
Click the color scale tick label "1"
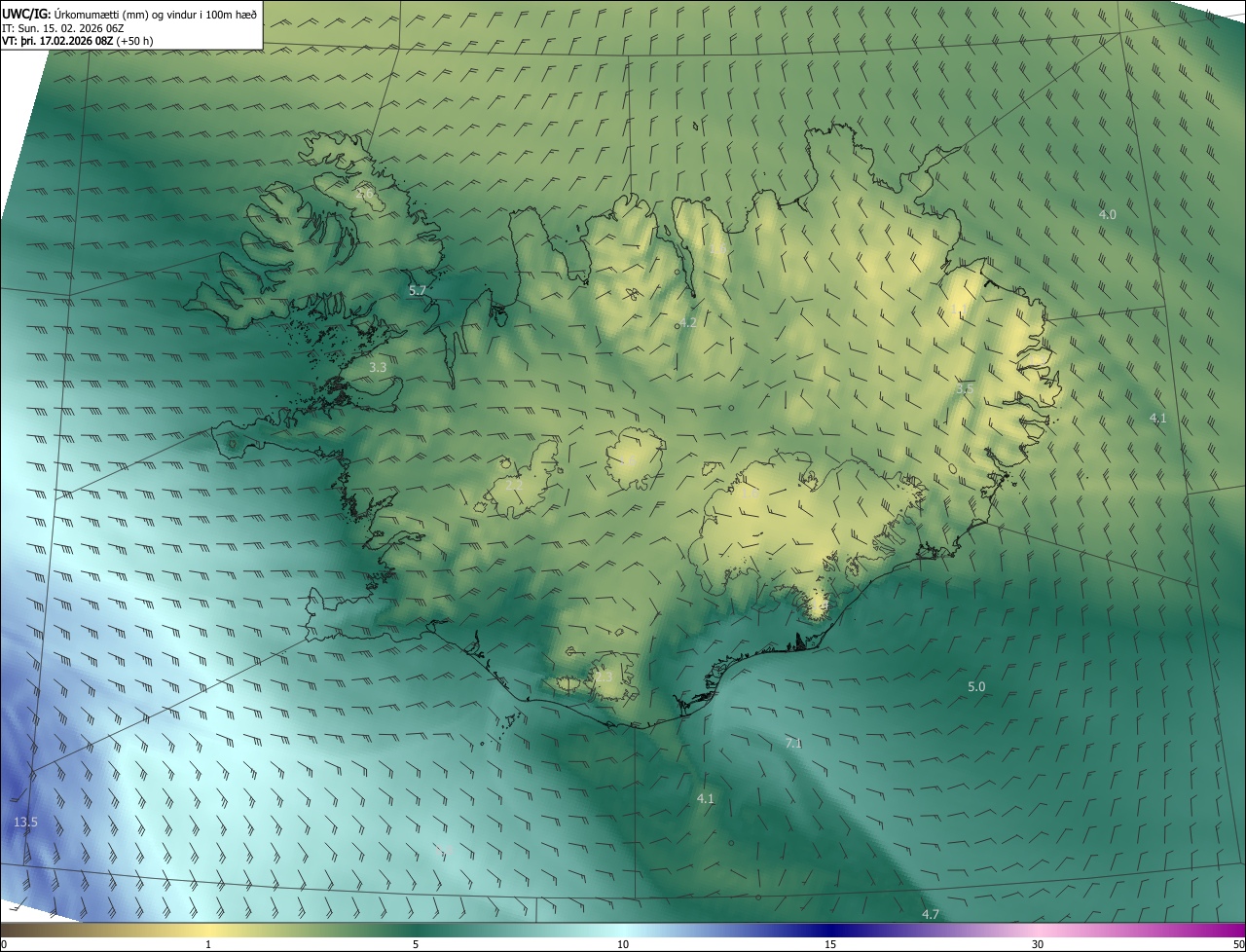tap(208, 945)
